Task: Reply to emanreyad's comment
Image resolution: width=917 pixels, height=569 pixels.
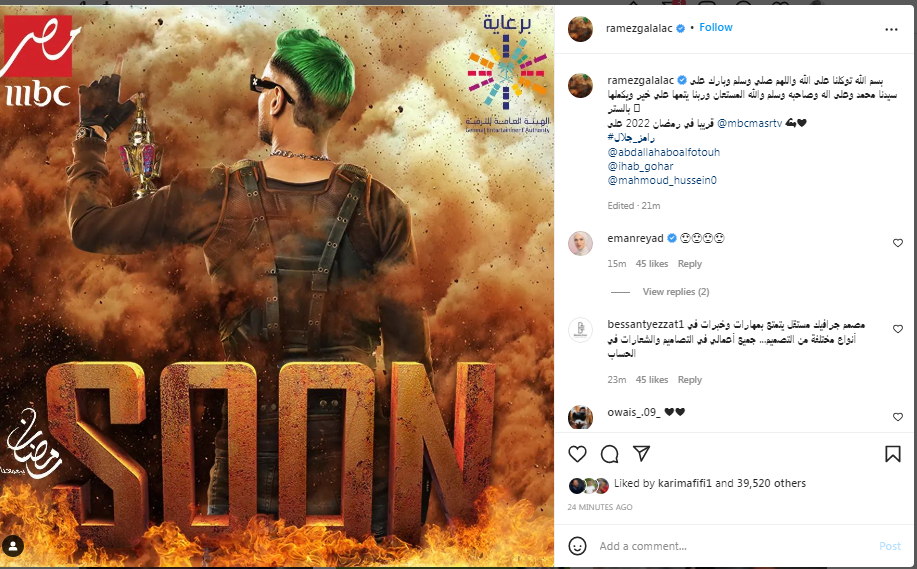Action: tap(690, 264)
